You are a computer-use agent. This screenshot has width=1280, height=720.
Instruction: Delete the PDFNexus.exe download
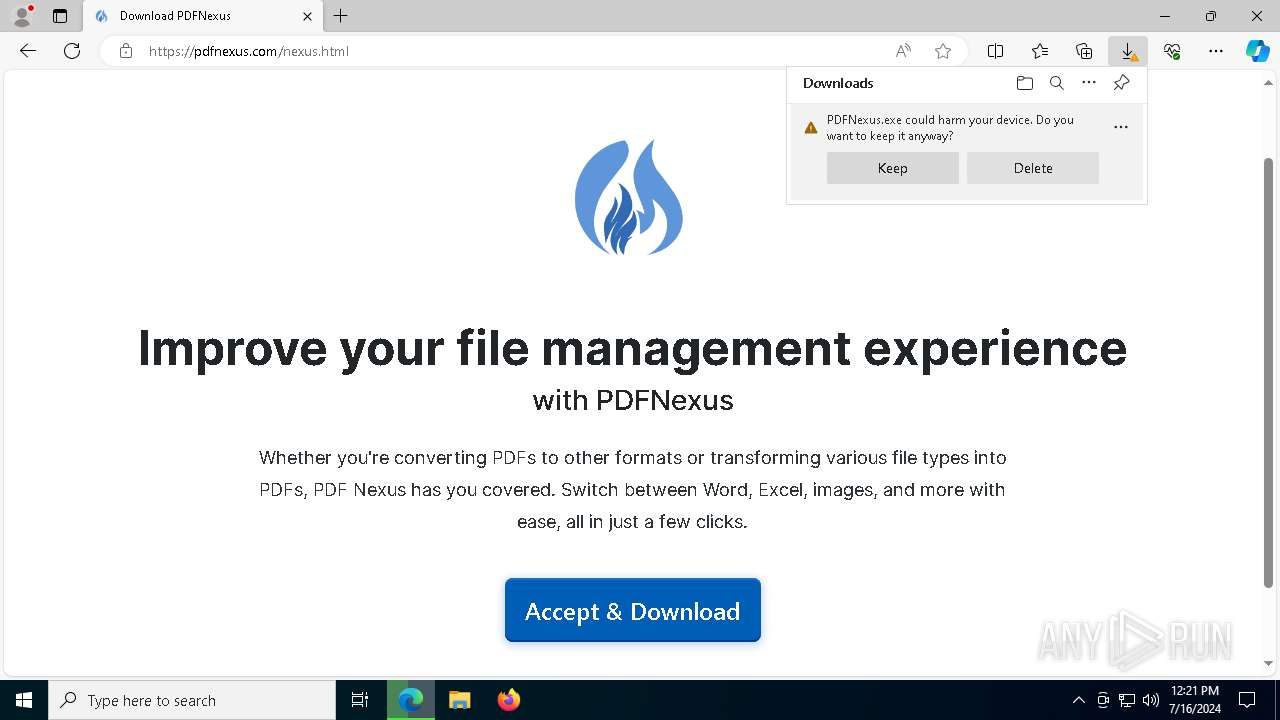pyautogui.click(x=1033, y=168)
